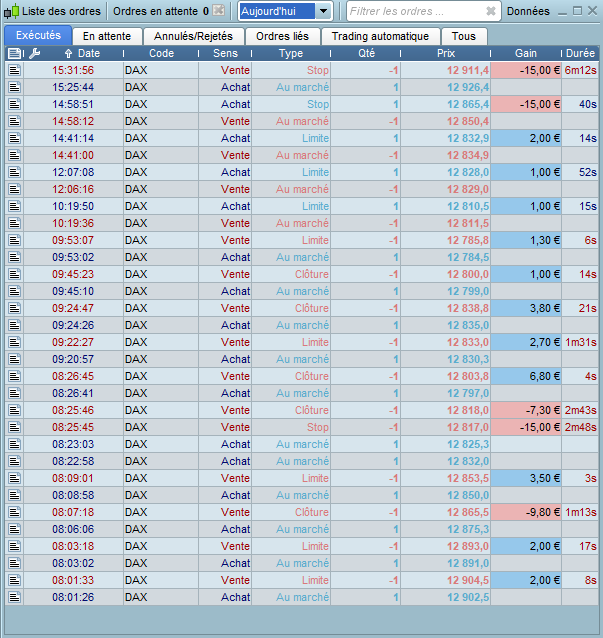Switch to the En attente tab
This screenshot has width=603, height=638.
[107, 36]
